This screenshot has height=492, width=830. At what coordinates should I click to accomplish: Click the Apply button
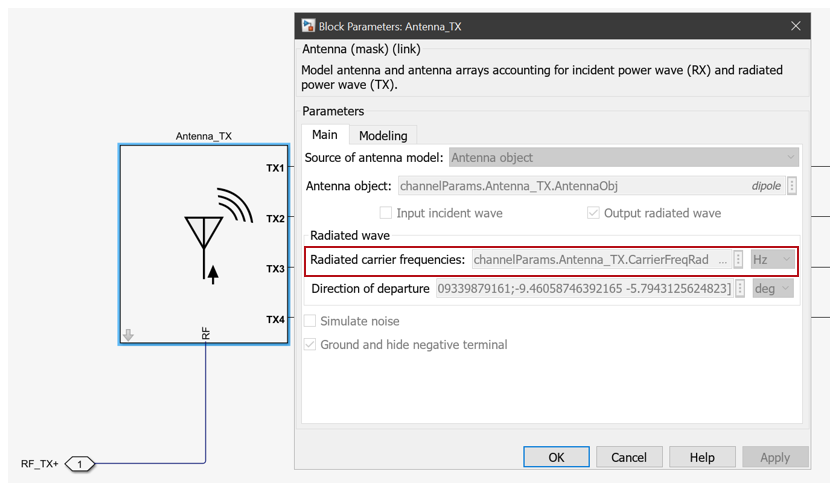coord(775,457)
